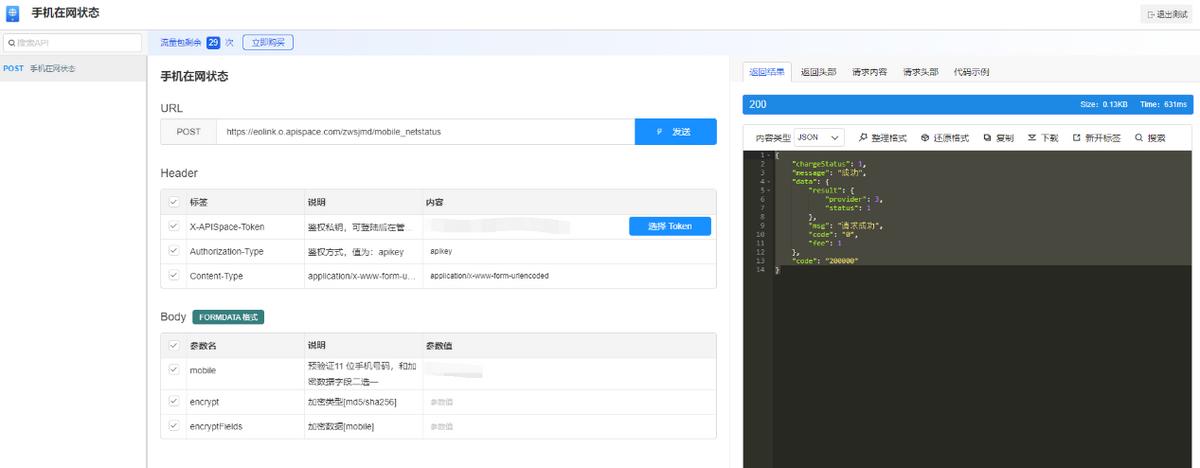Open the 内容类型 JSON dropdown
The height and width of the screenshot is (468, 1200).
coord(819,137)
